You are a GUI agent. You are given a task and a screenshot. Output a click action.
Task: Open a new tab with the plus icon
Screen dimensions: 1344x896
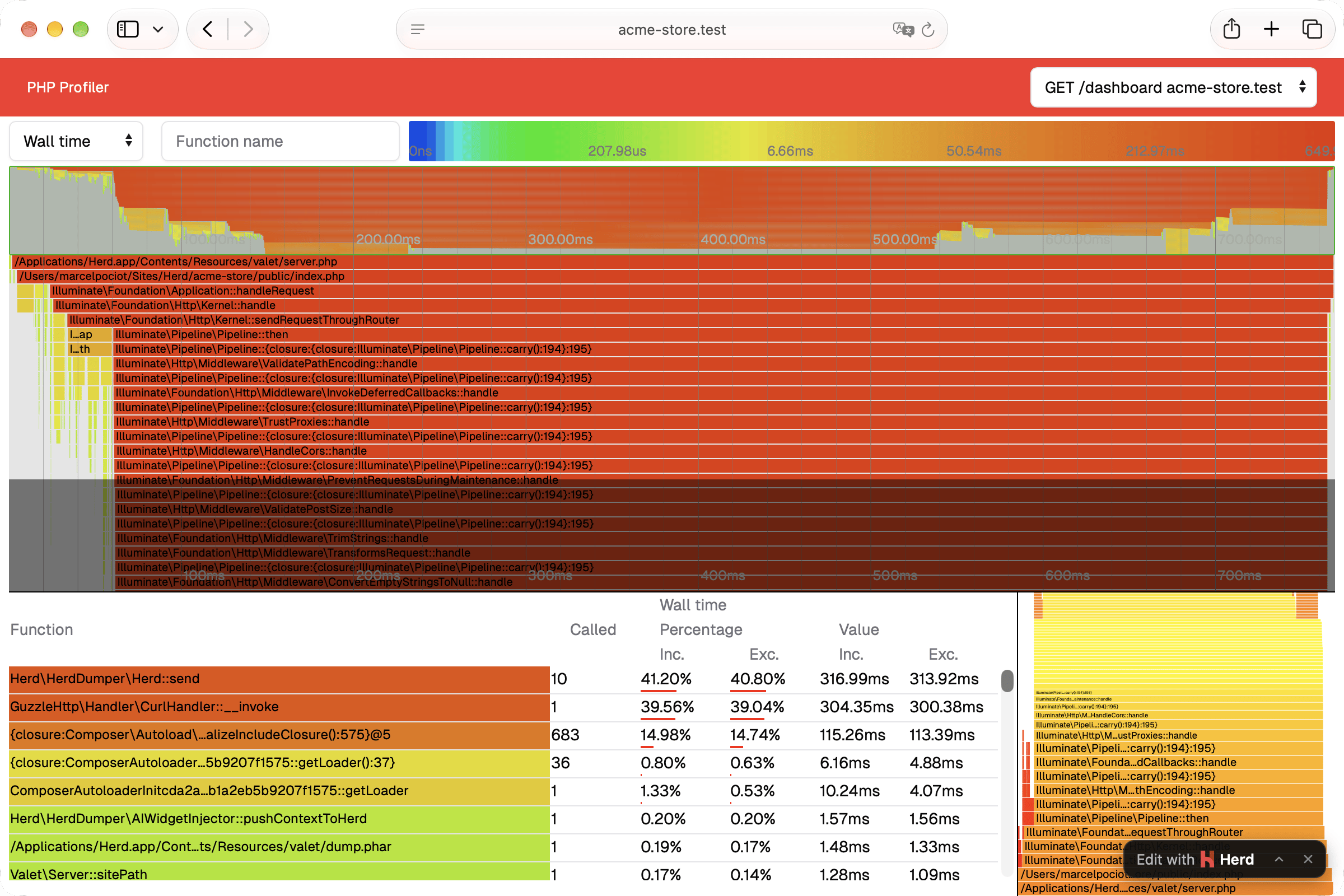[1271, 29]
